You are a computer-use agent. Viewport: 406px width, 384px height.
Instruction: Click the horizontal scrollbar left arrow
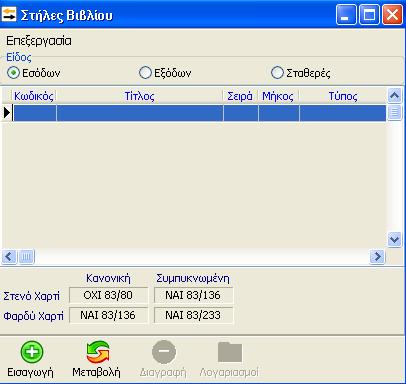click(9, 257)
